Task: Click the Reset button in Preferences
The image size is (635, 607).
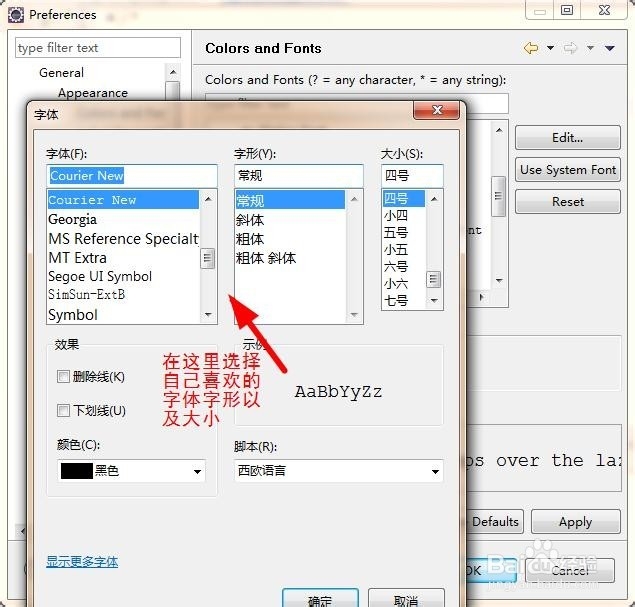Action: click(567, 202)
